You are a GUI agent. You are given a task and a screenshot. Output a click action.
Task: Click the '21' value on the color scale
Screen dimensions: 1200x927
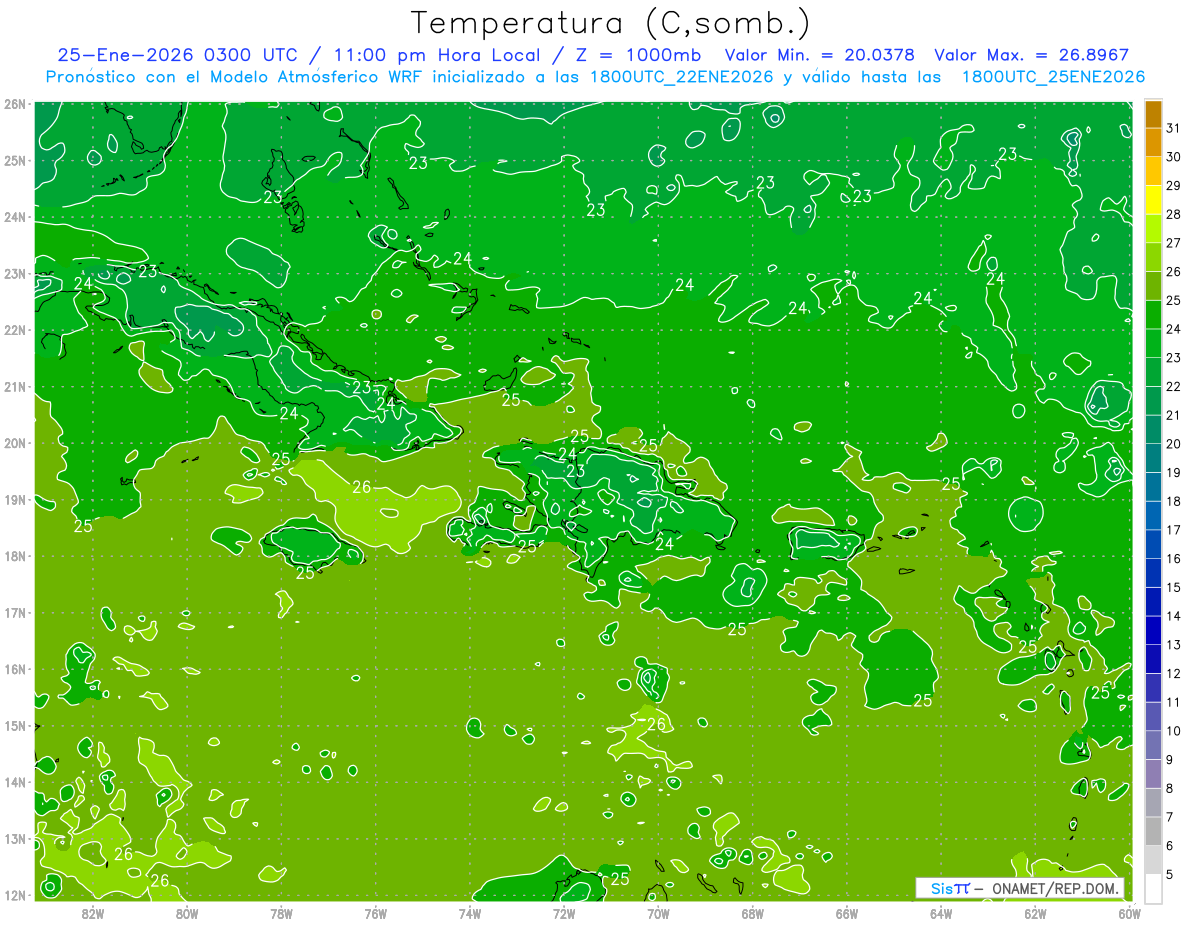[x=1173, y=415]
